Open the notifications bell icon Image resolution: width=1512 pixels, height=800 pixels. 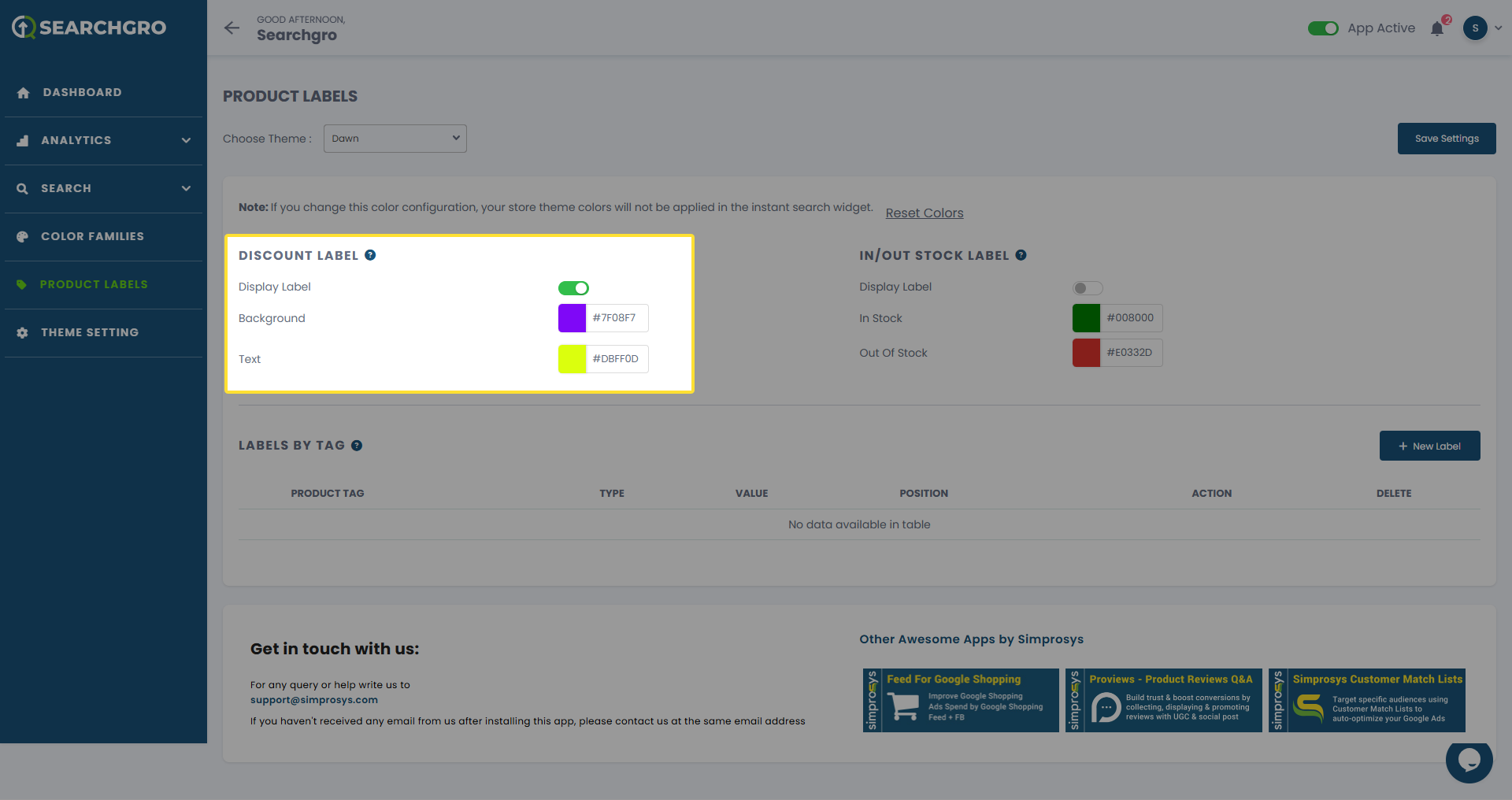[1437, 29]
